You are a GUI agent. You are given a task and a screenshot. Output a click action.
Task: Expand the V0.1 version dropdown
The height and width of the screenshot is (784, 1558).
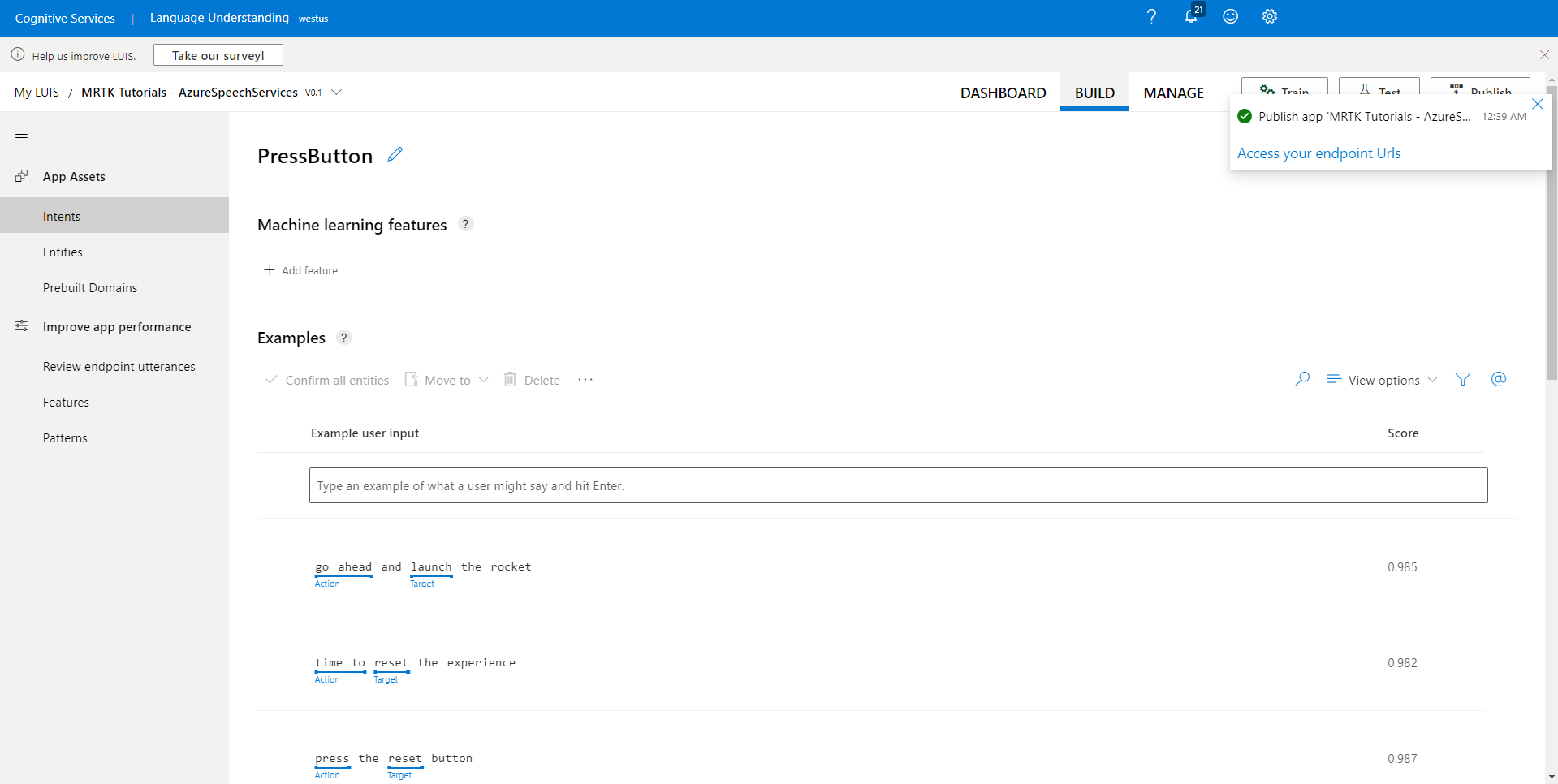[x=337, y=92]
